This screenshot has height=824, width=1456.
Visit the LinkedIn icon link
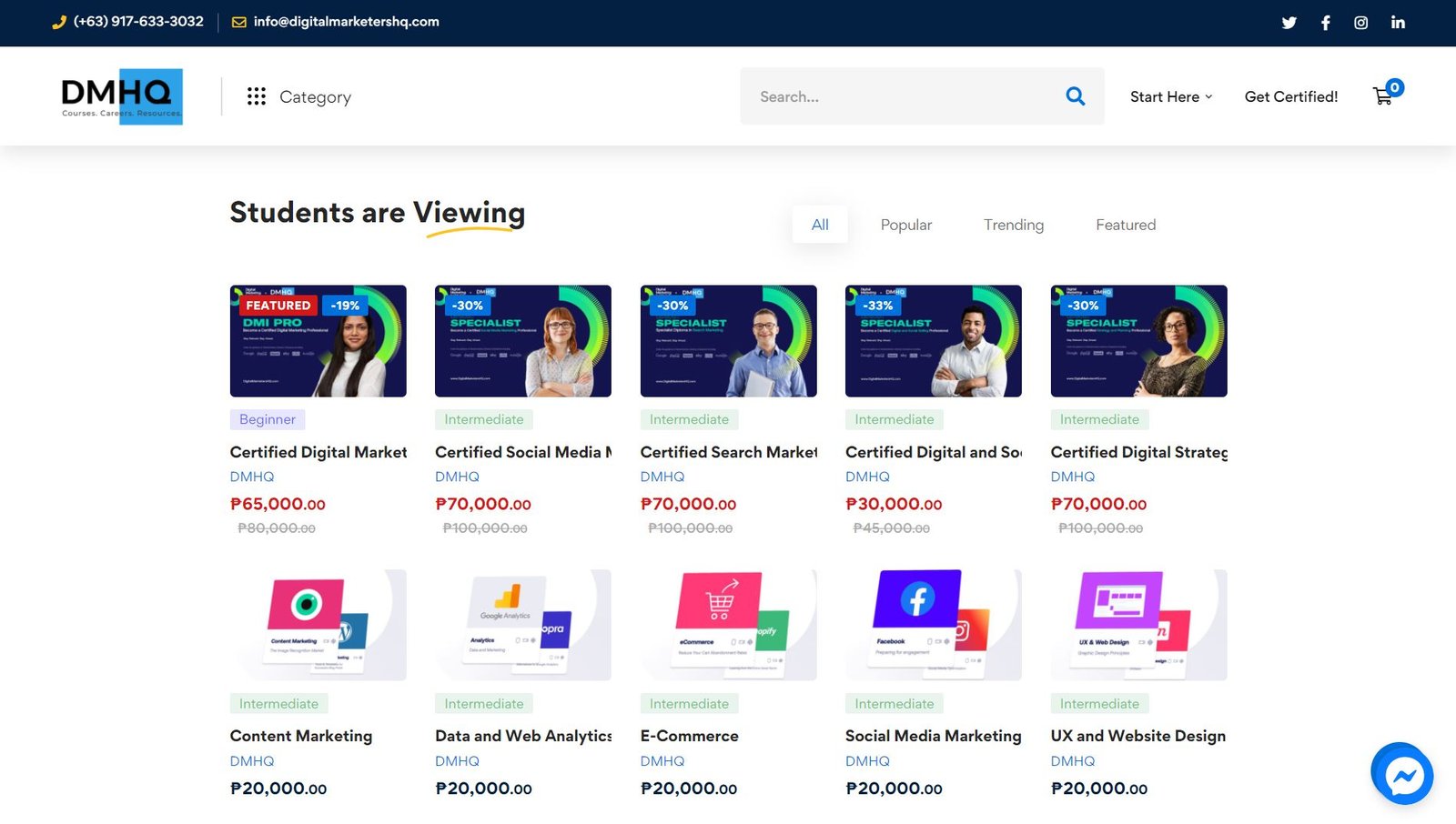(x=1398, y=23)
